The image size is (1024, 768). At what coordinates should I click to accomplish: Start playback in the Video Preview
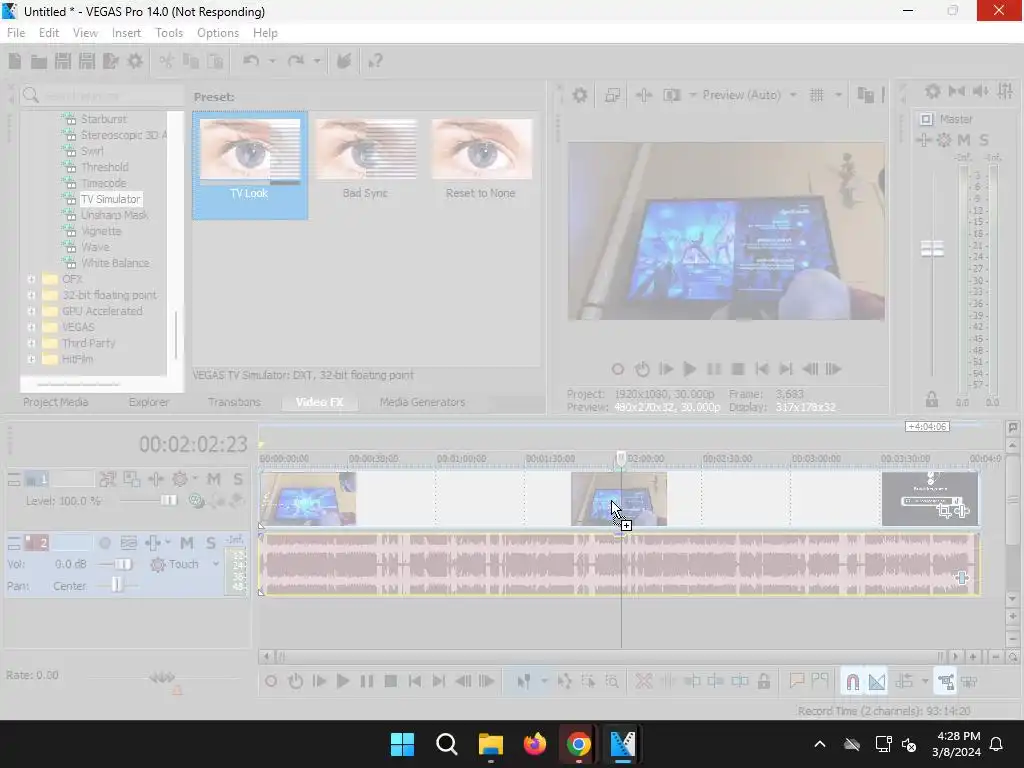pos(689,369)
